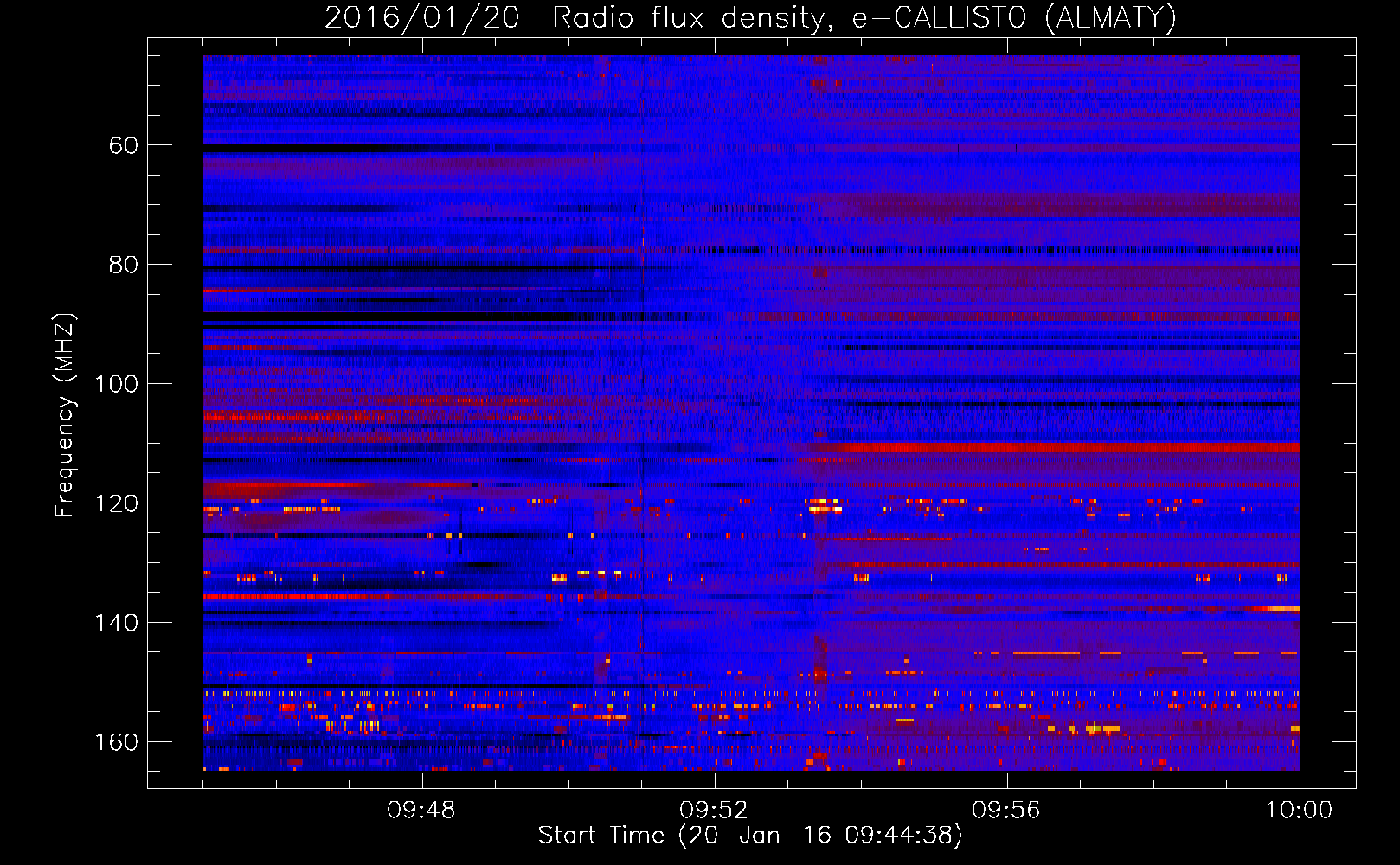Viewport: 1400px width, 865px height.
Task: Click the 10:00 time tick label
Action: coord(1299,811)
